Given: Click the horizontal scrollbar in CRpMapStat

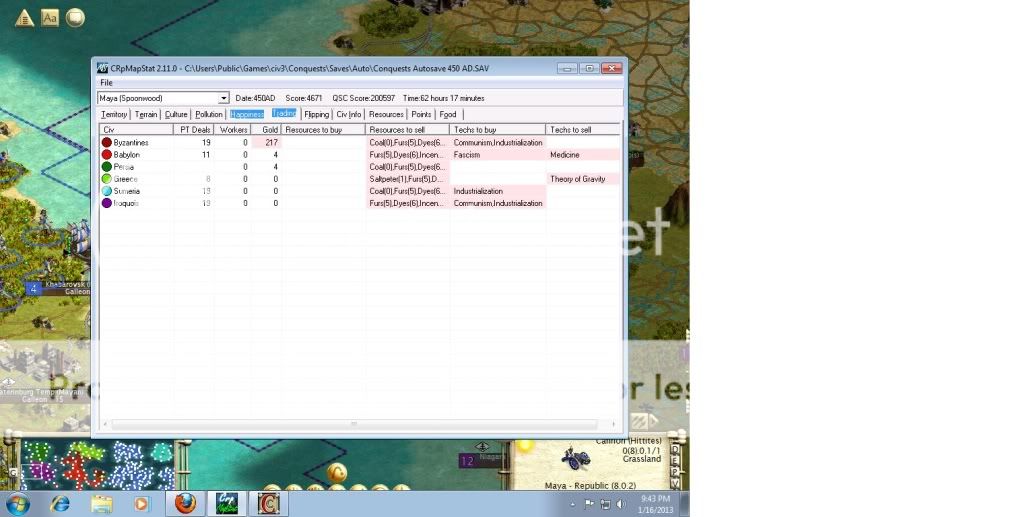Looking at the screenshot, I should click(355, 424).
